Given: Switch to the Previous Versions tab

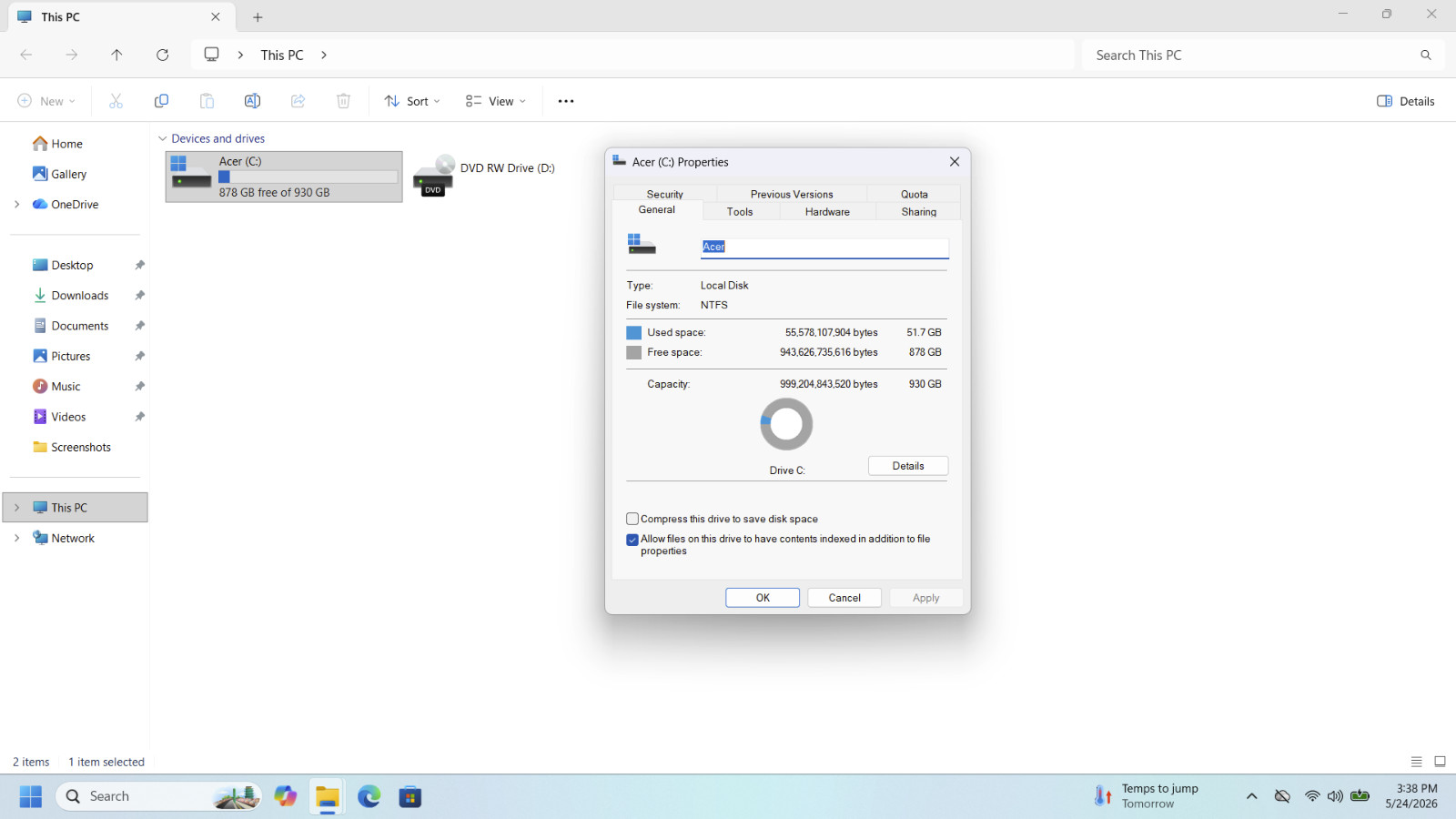Looking at the screenshot, I should pos(792,194).
